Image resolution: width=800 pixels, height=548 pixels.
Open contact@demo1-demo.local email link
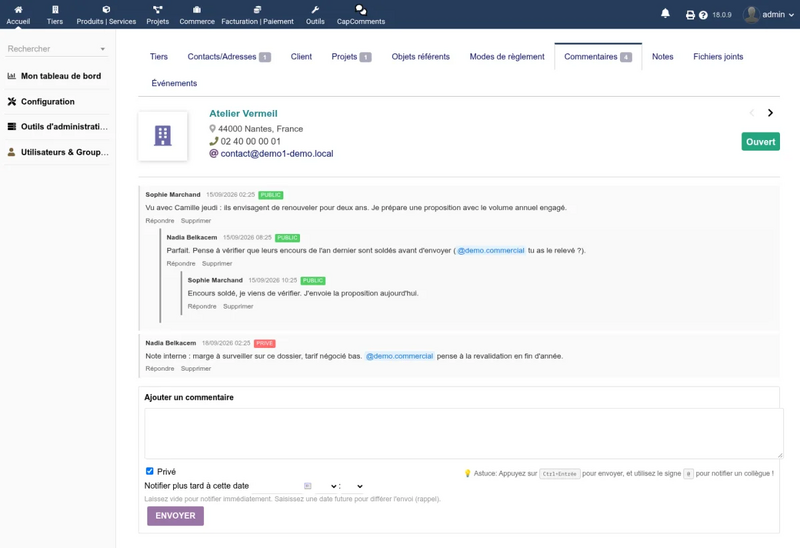pos(277,154)
